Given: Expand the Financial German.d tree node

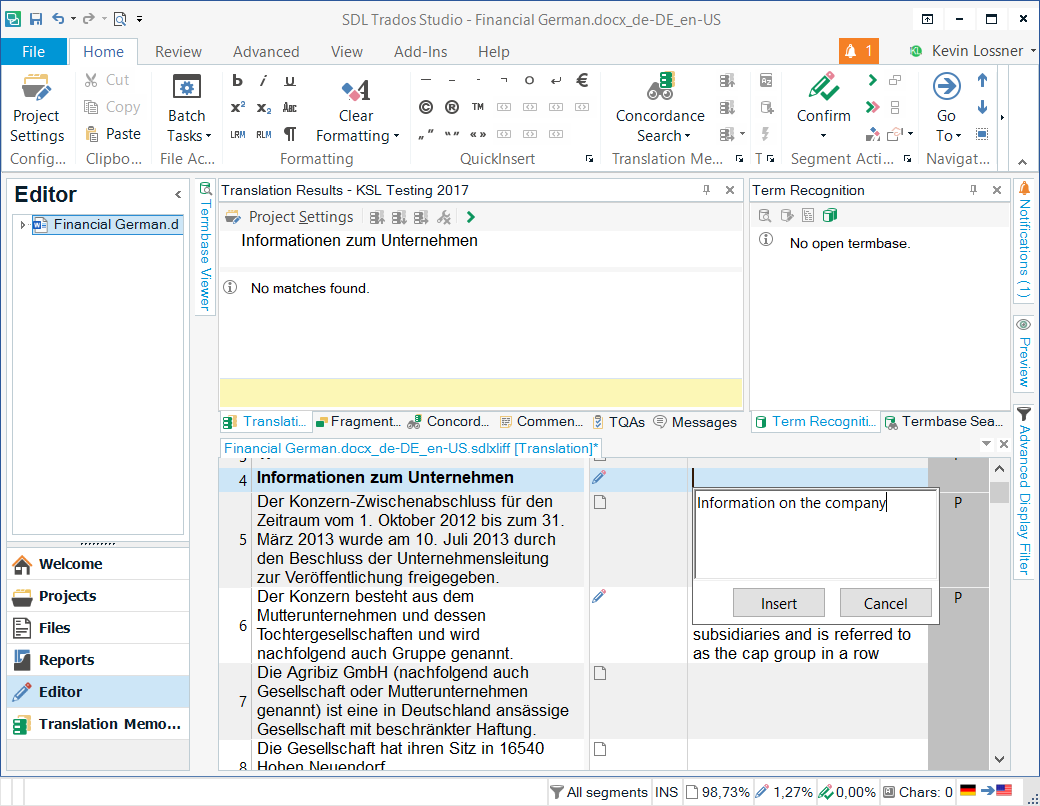Looking at the screenshot, I should [x=23, y=225].
